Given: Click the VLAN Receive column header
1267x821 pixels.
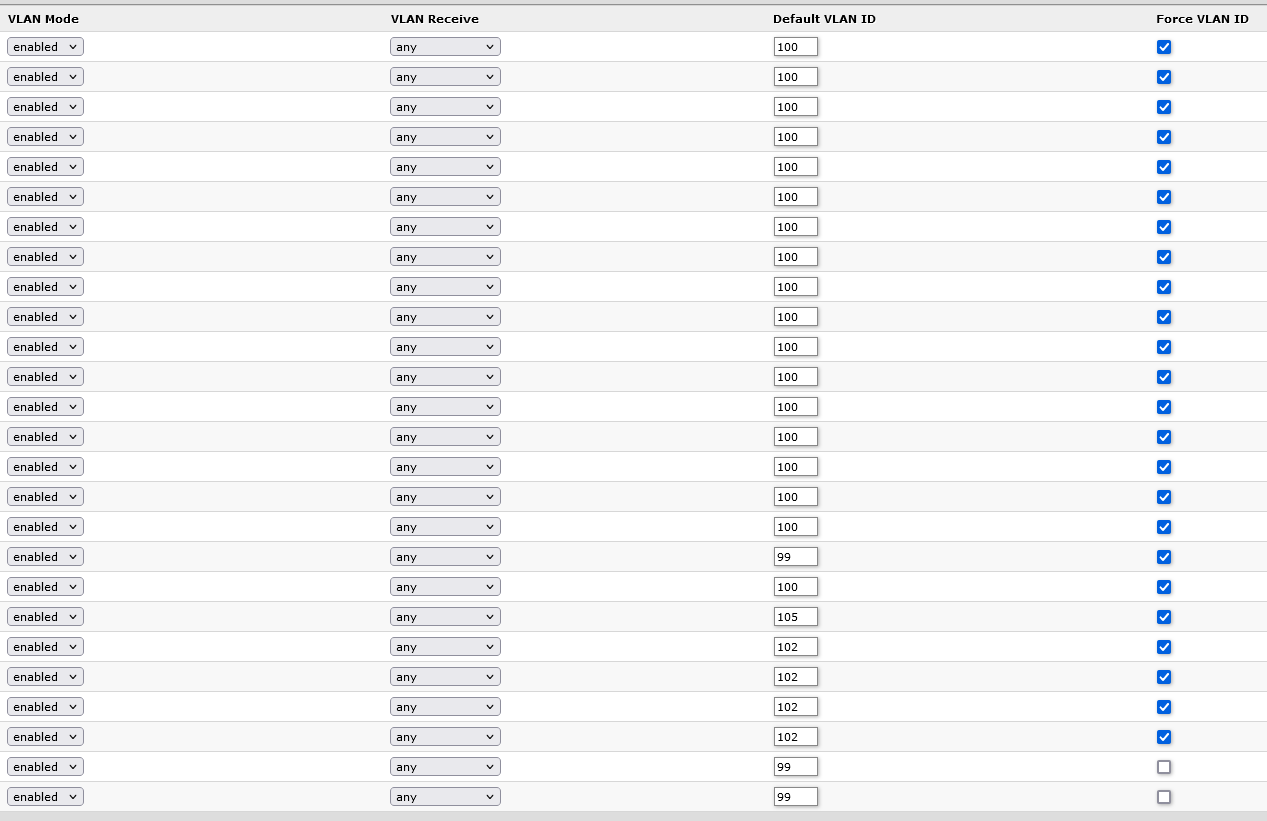Looking at the screenshot, I should click(434, 19).
